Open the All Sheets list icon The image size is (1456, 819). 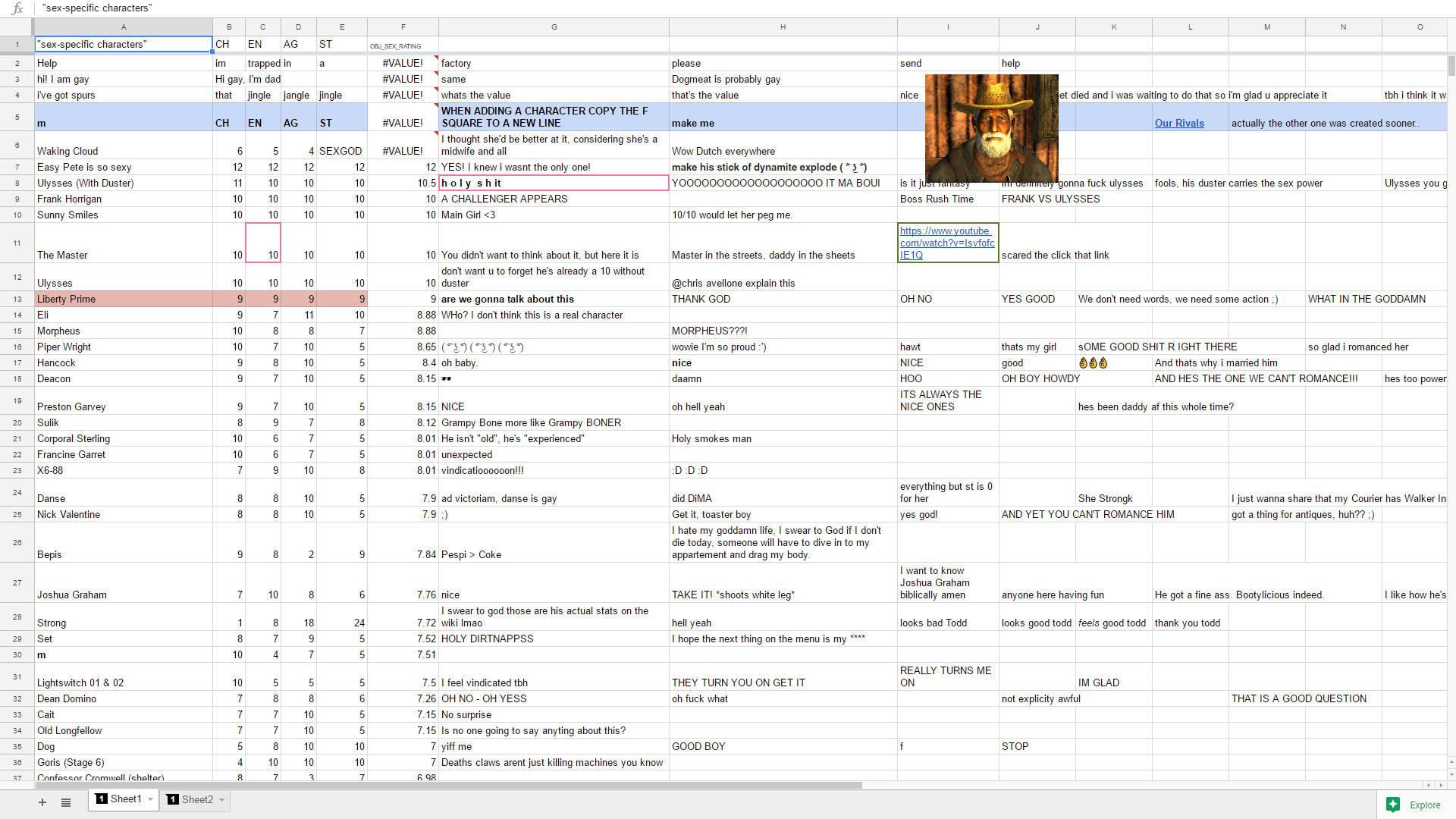66,802
